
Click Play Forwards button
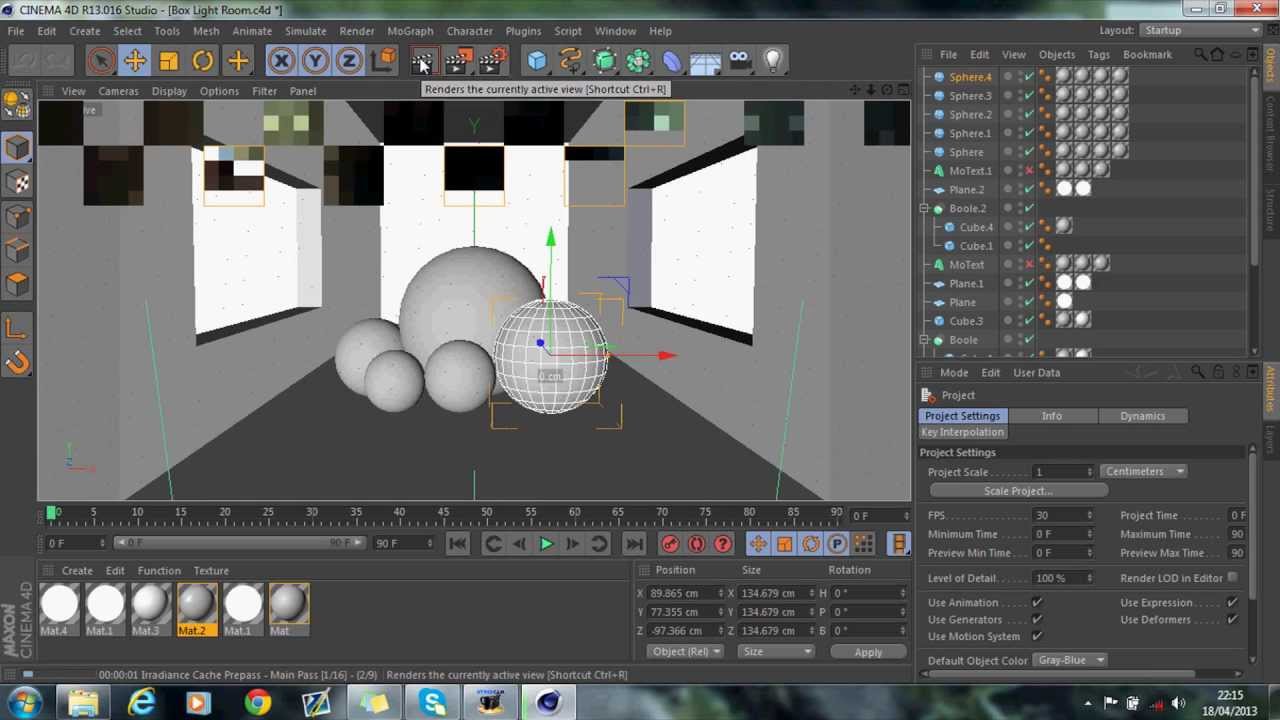(546, 544)
